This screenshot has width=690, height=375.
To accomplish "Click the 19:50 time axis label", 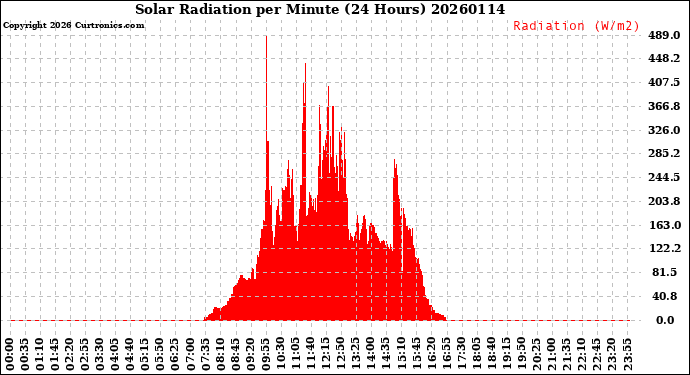I will coord(521,354).
